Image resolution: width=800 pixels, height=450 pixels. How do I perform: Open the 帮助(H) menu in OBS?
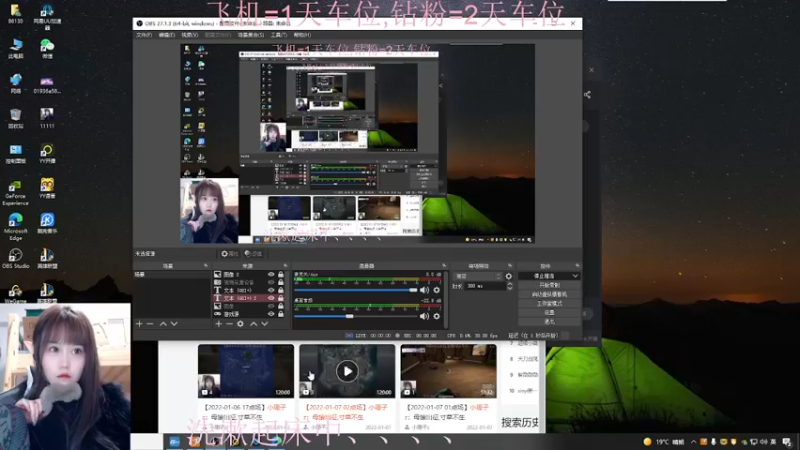(x=302, y=35)
